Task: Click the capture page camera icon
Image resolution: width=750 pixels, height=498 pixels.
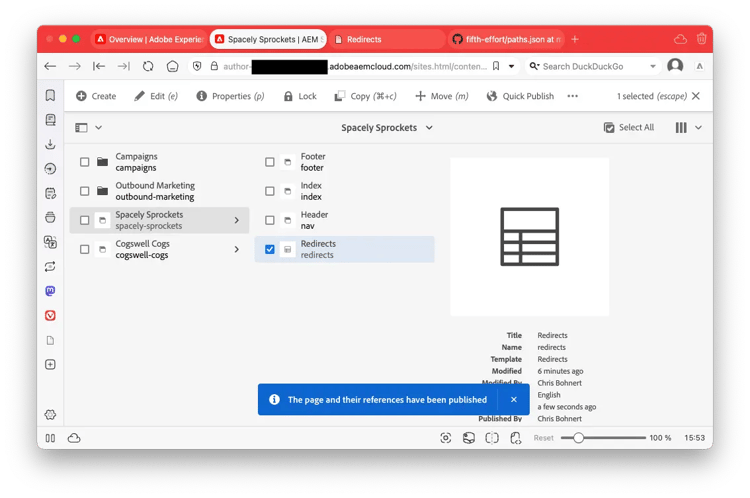Action: pos(445,438)
